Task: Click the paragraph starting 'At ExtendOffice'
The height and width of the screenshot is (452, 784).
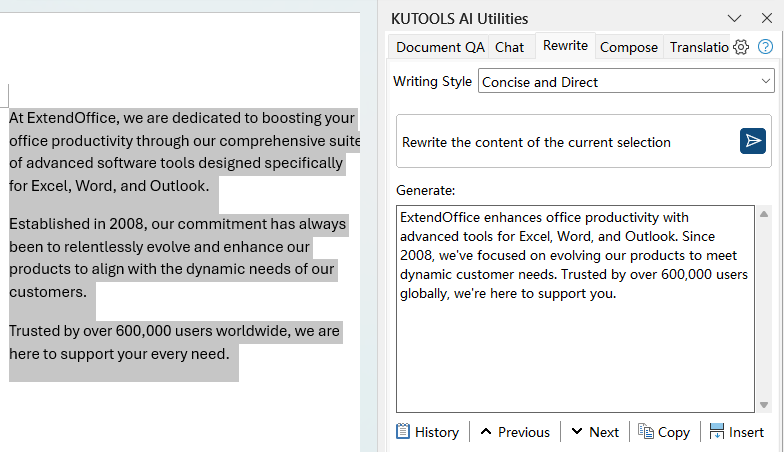Action: (x=184, y=152)
